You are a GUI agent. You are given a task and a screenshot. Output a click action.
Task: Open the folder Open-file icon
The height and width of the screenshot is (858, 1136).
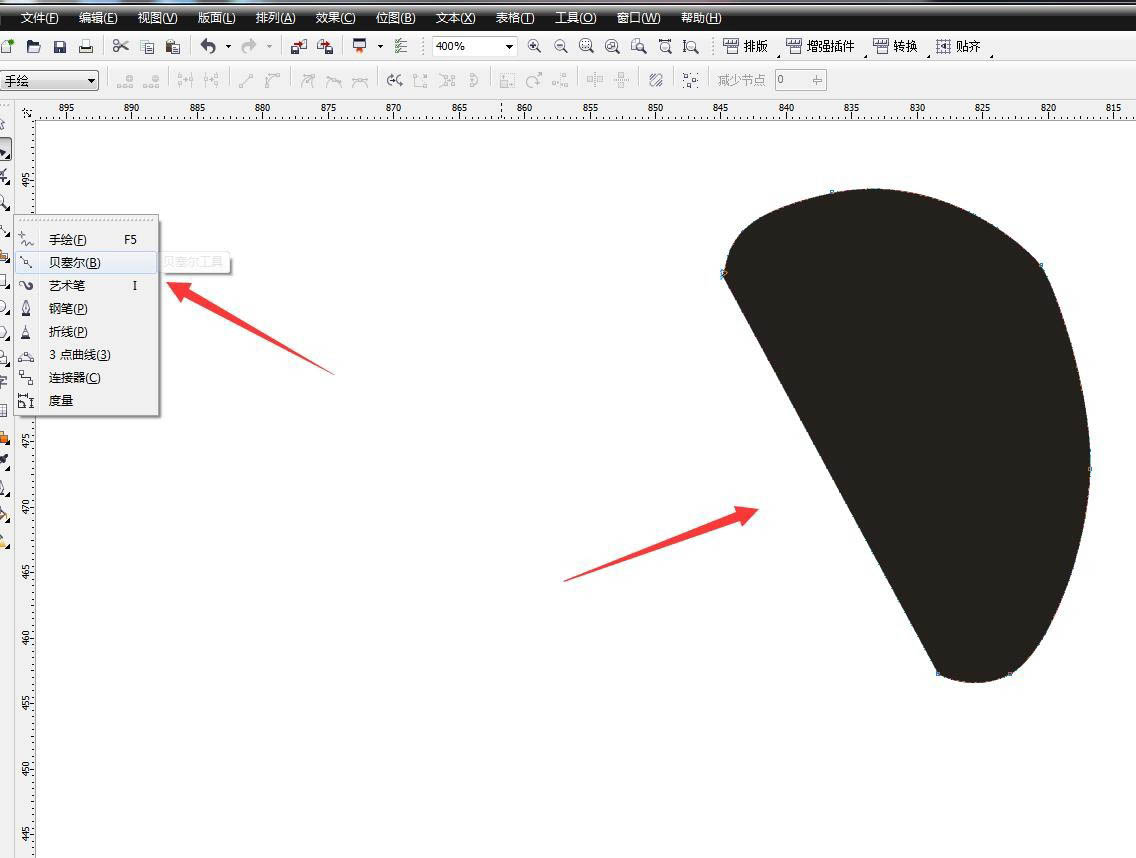coord(34,47)
